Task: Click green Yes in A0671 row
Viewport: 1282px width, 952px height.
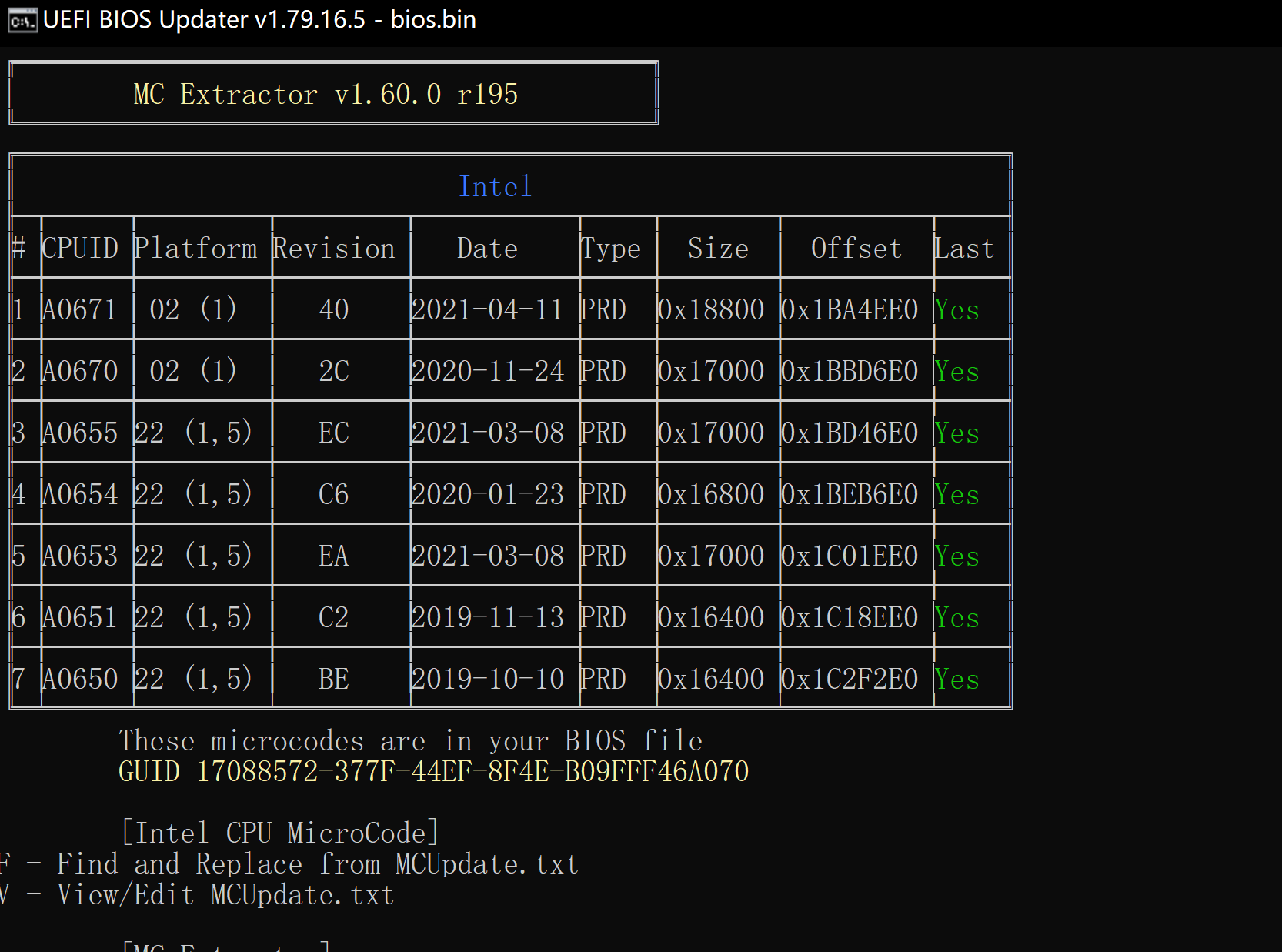Action: pyautogui.click(x=957, y=309)
